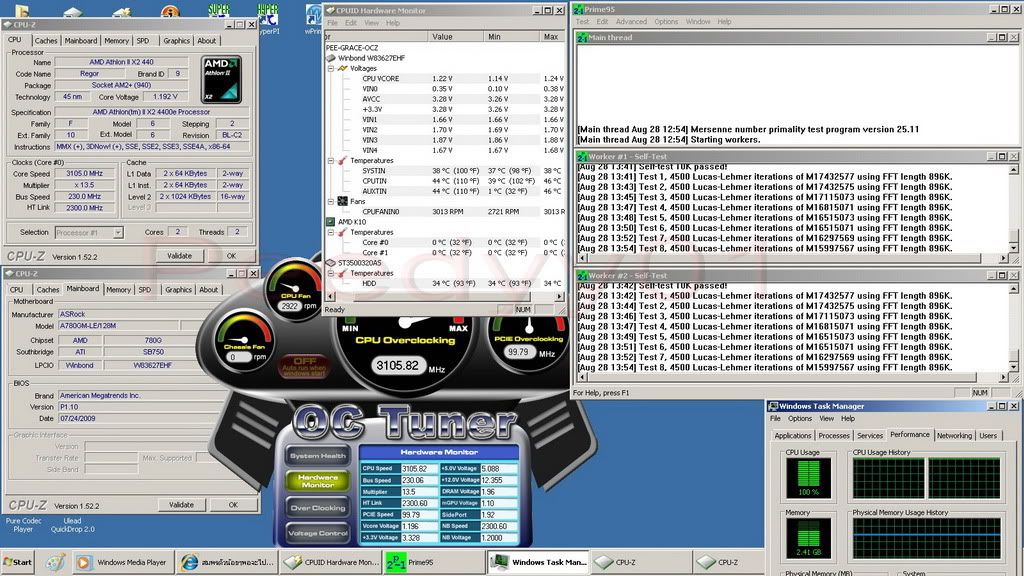Click the Ulead QuickDrop 2.0 desktop shortcut
The image size is (1024, 576).
point(72,525)
